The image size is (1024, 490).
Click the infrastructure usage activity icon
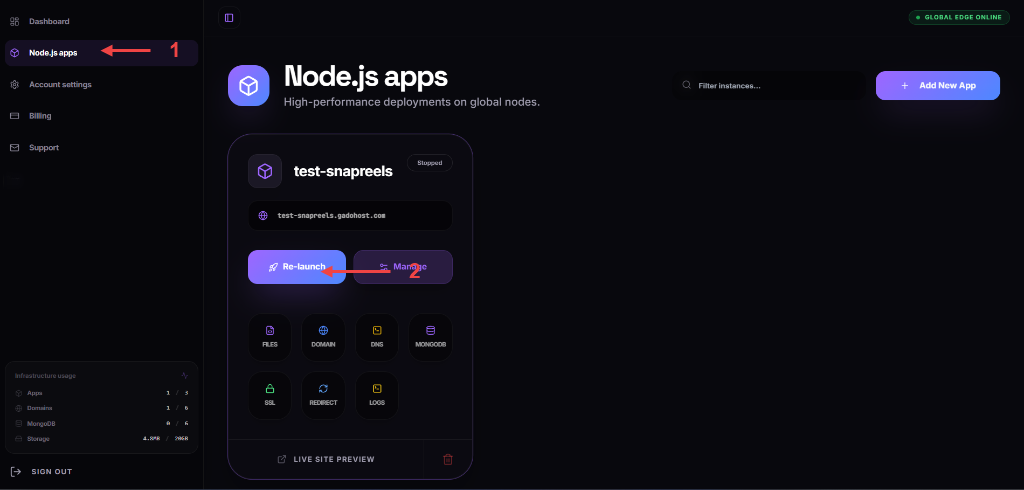click(185, 376)
